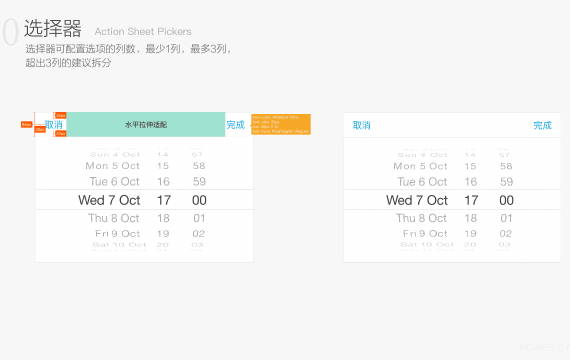
Task: Pick minute 59 in the annotated picker
Action: tap(199, 181)
